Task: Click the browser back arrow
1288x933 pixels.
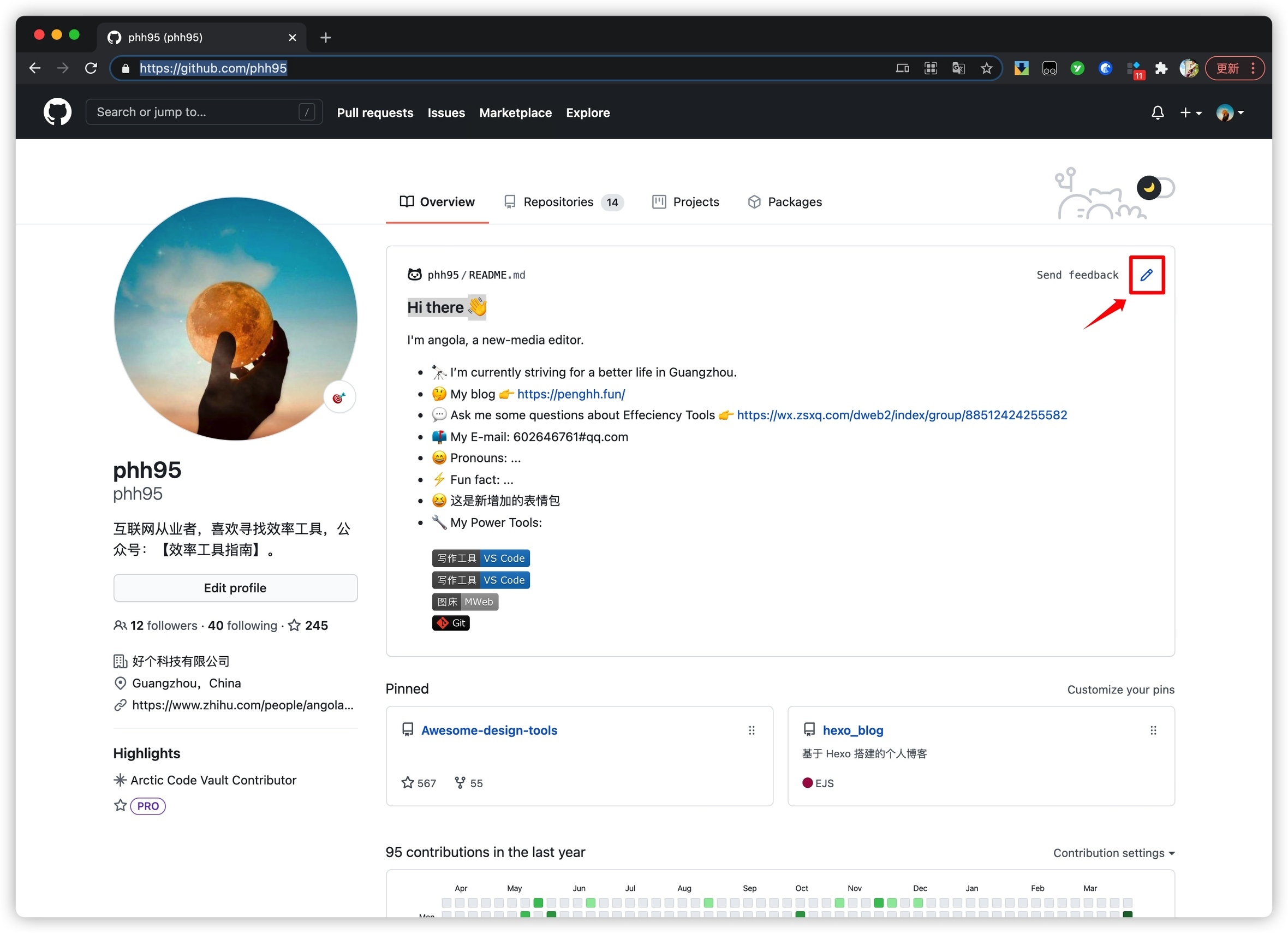Action: [x=34, y=68]
